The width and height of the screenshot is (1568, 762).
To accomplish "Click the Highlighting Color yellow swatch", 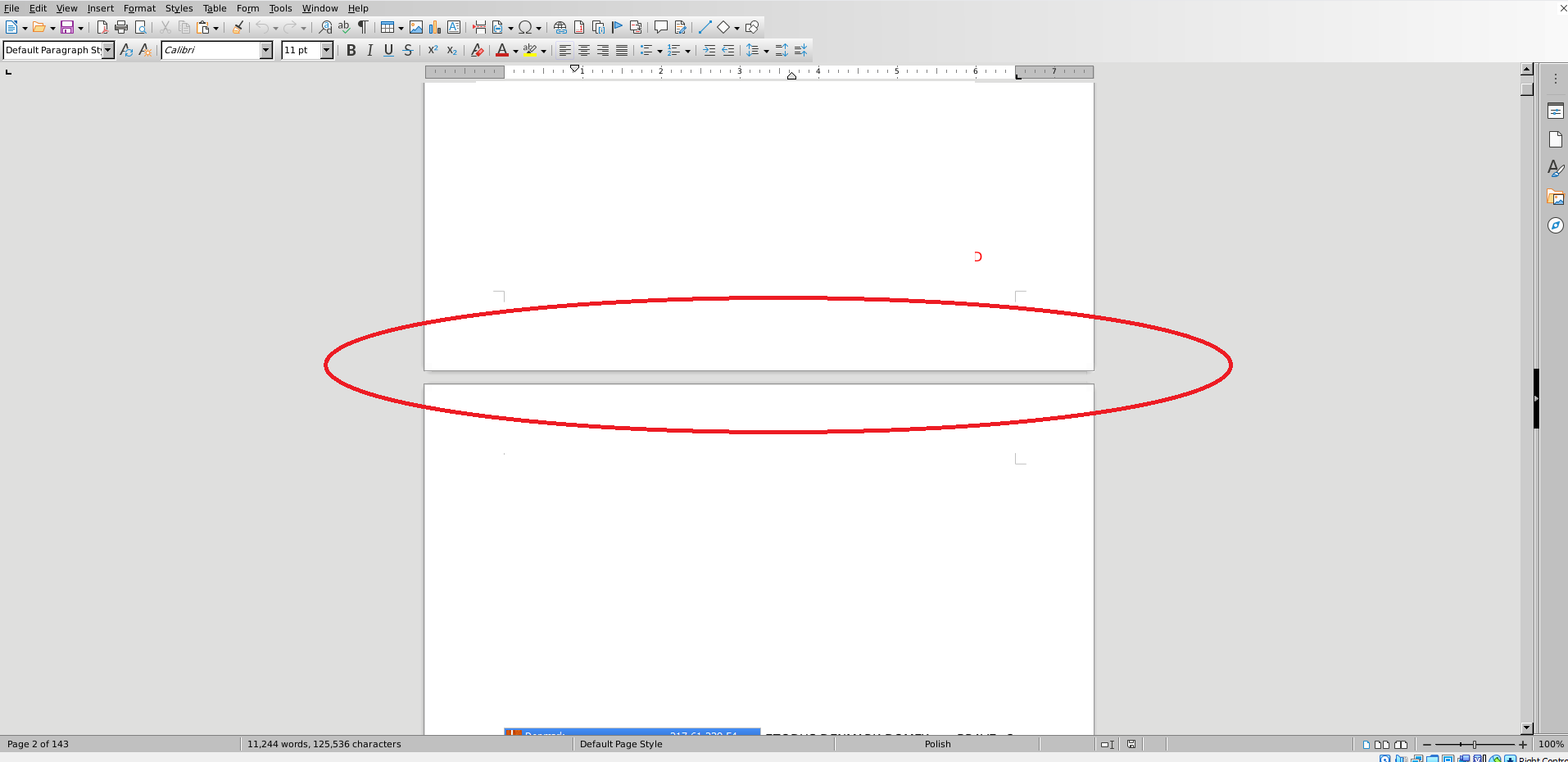I will click(530, 50).
